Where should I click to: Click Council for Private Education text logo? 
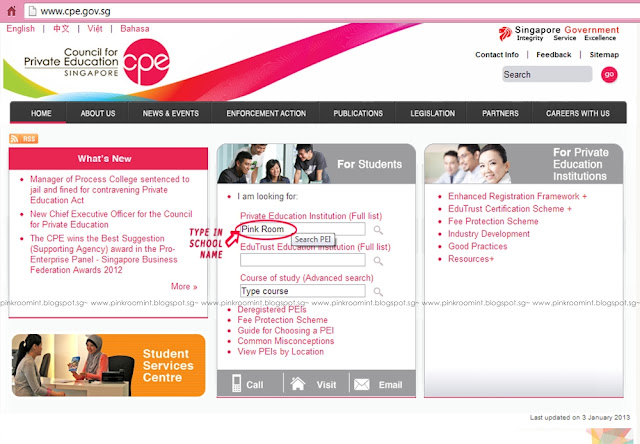tap(71, 62)
